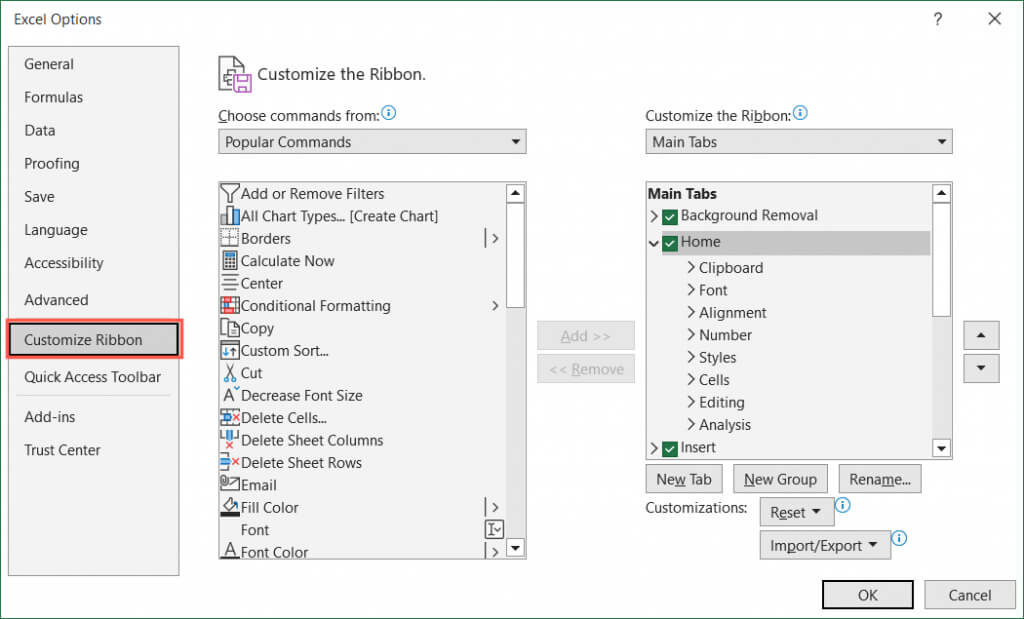This screenshot has width=1024, height=619.
Task: Click the New Tab button
Action: [684, 479]
